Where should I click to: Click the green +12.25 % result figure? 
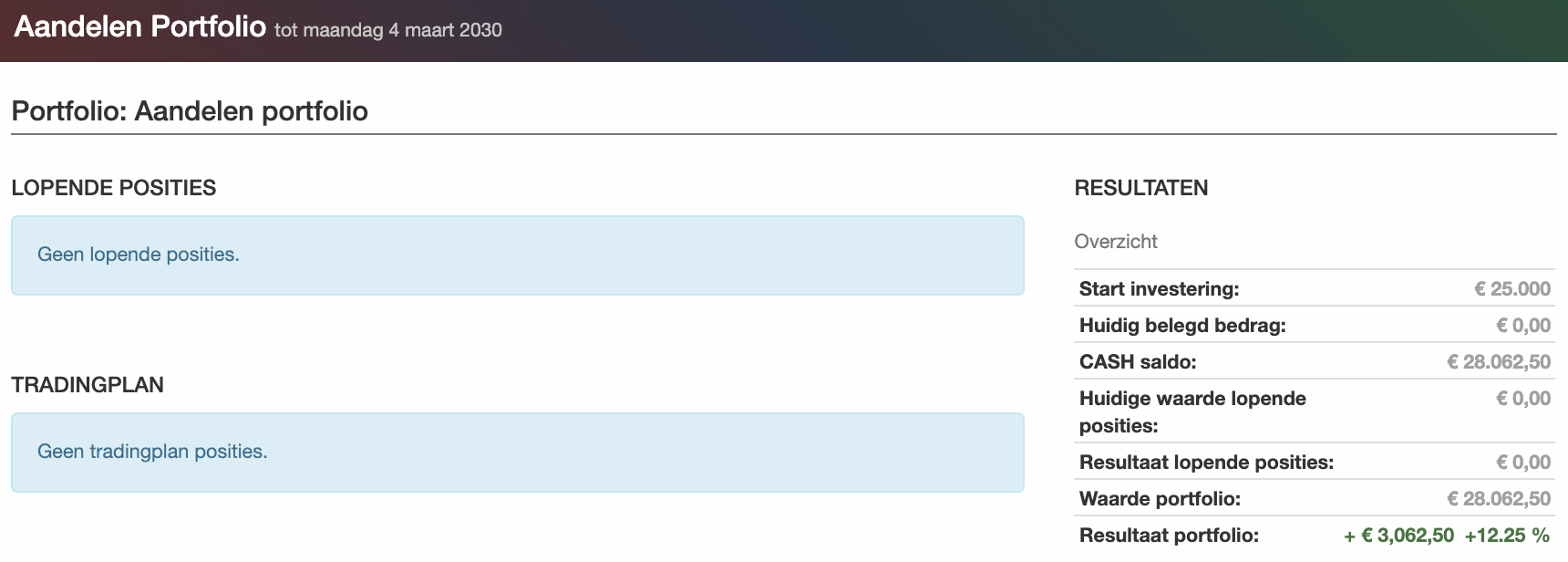(1507, 536)
